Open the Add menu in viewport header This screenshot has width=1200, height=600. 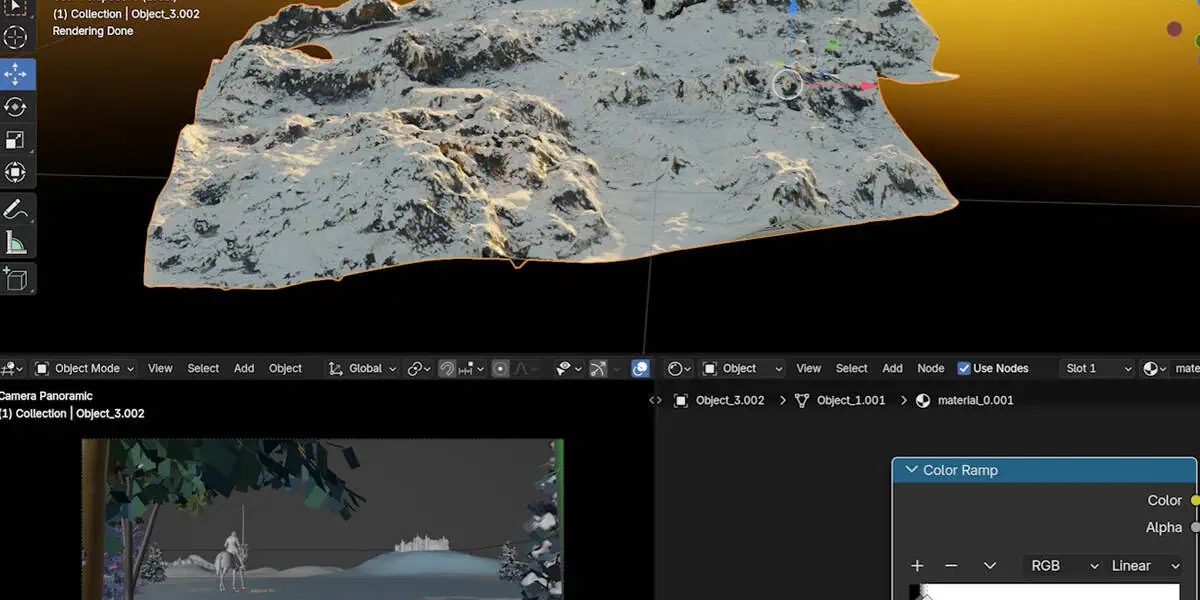tap(243, 368)
